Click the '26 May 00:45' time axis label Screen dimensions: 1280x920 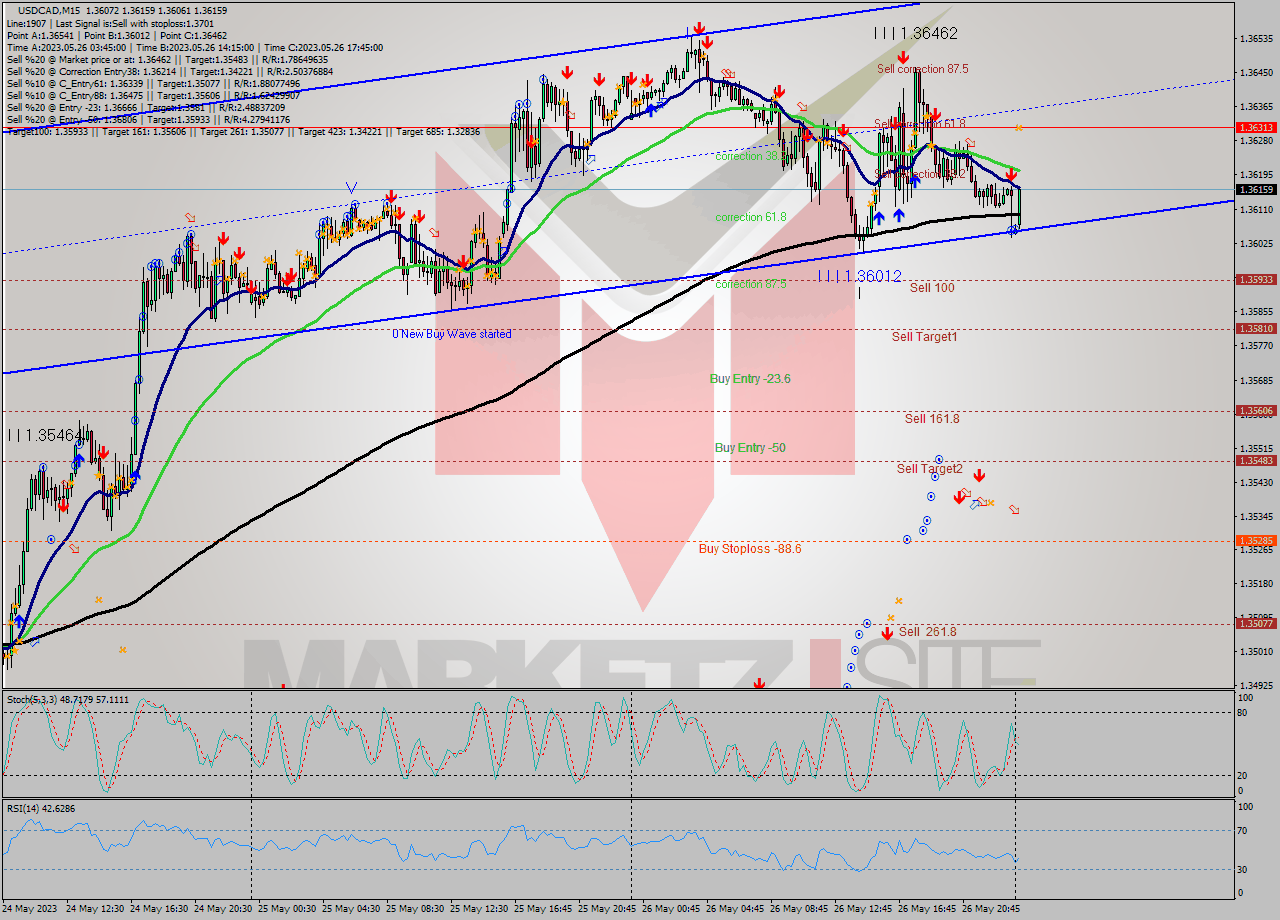click(671, 909)
